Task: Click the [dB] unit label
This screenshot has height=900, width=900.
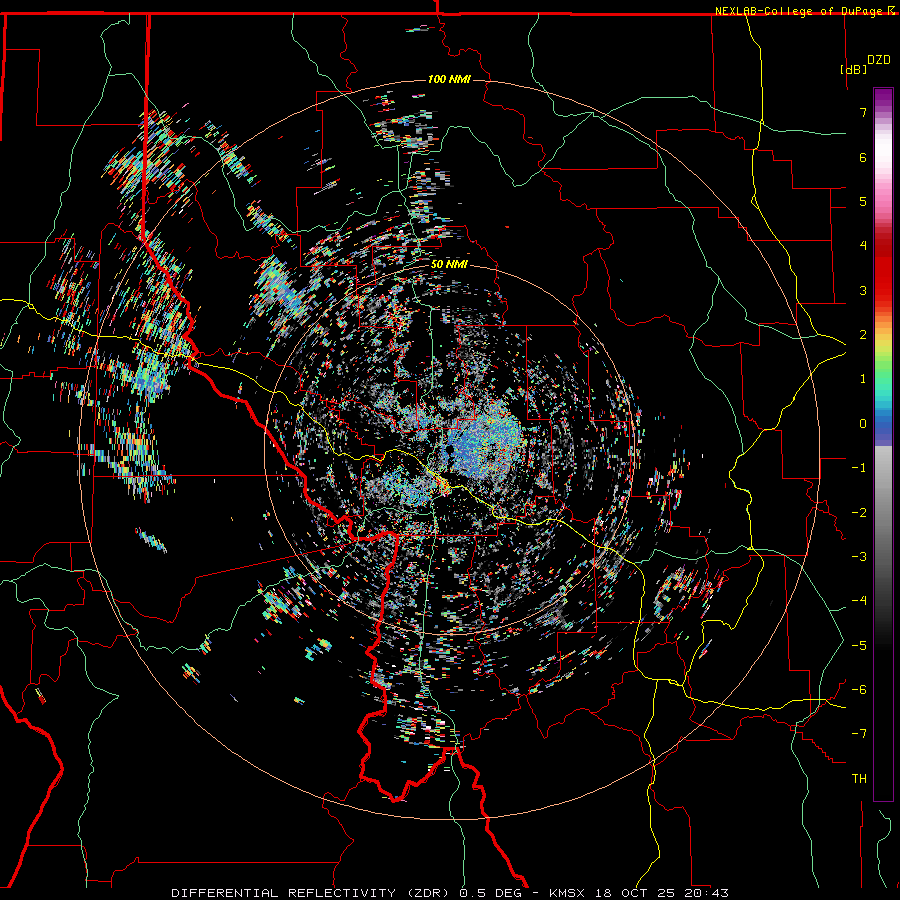Action: point(853,69)
